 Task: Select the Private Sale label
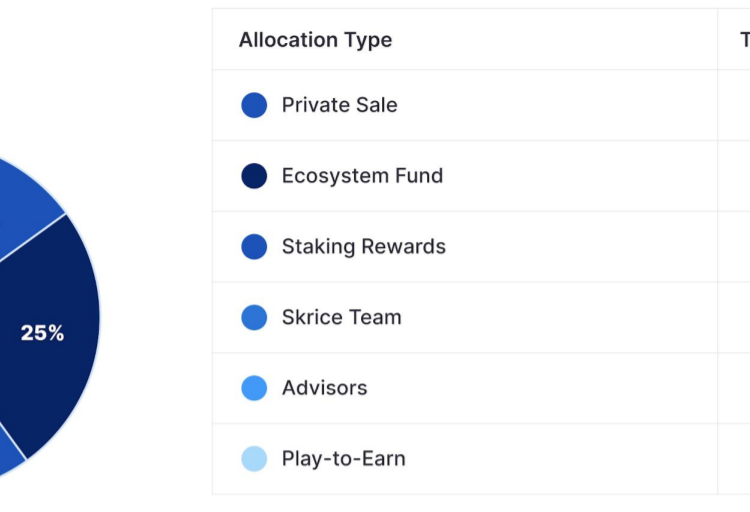point(340,105)
